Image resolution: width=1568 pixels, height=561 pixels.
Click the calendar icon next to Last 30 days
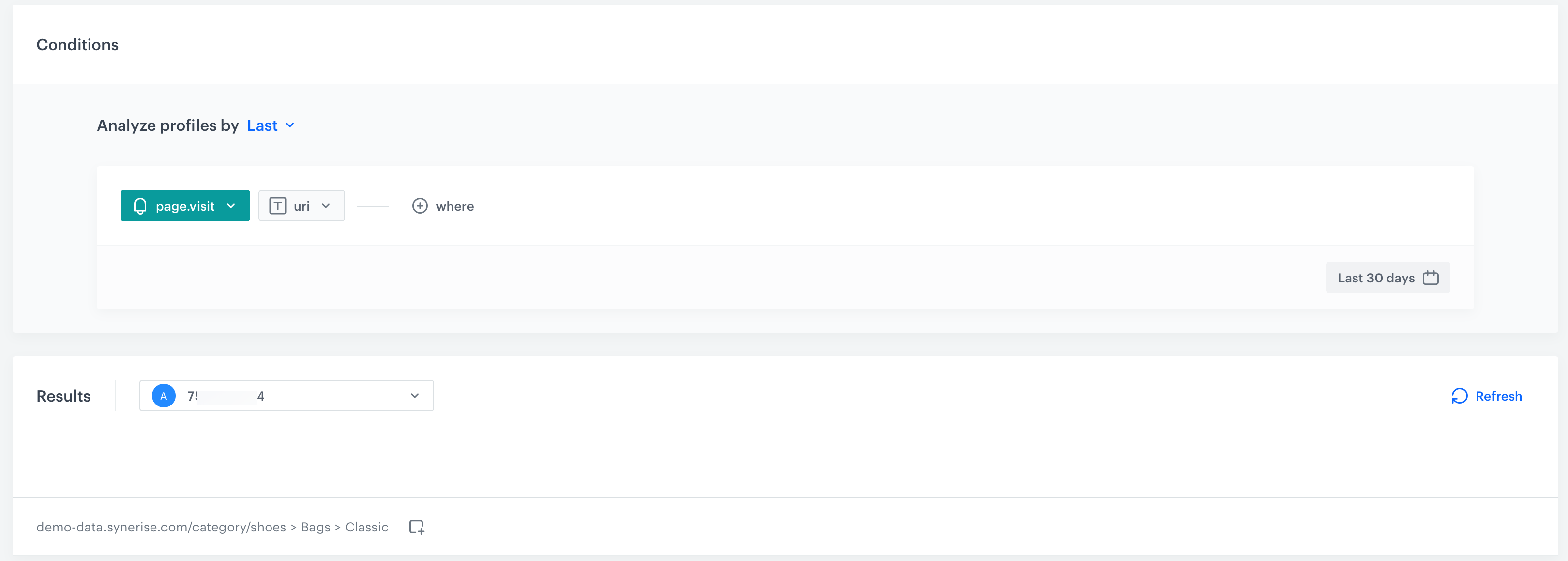click(1431, 277)
